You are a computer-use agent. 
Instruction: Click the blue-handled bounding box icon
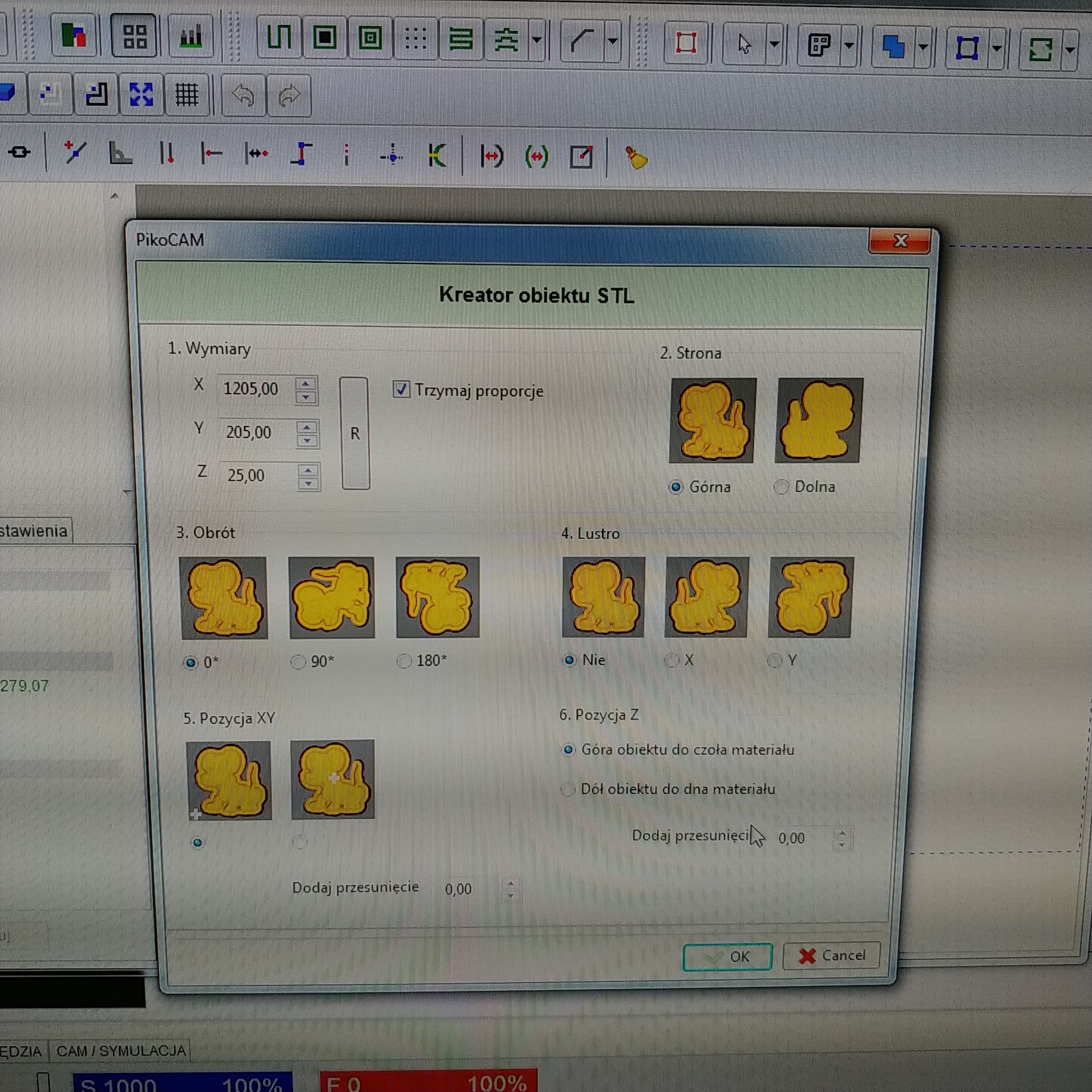pos(967,48)
